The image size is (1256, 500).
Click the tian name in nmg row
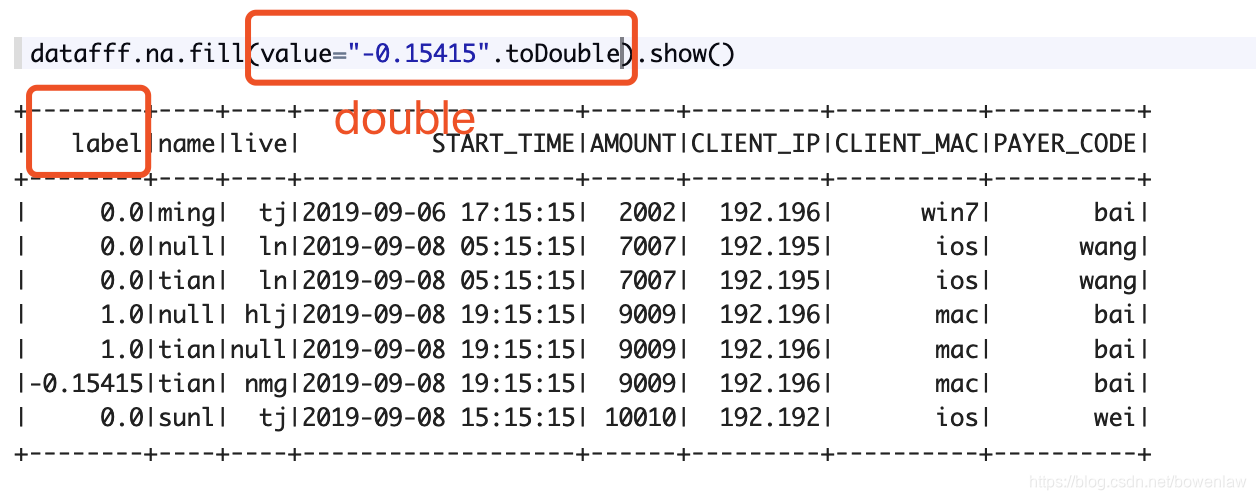pos(186,383)
